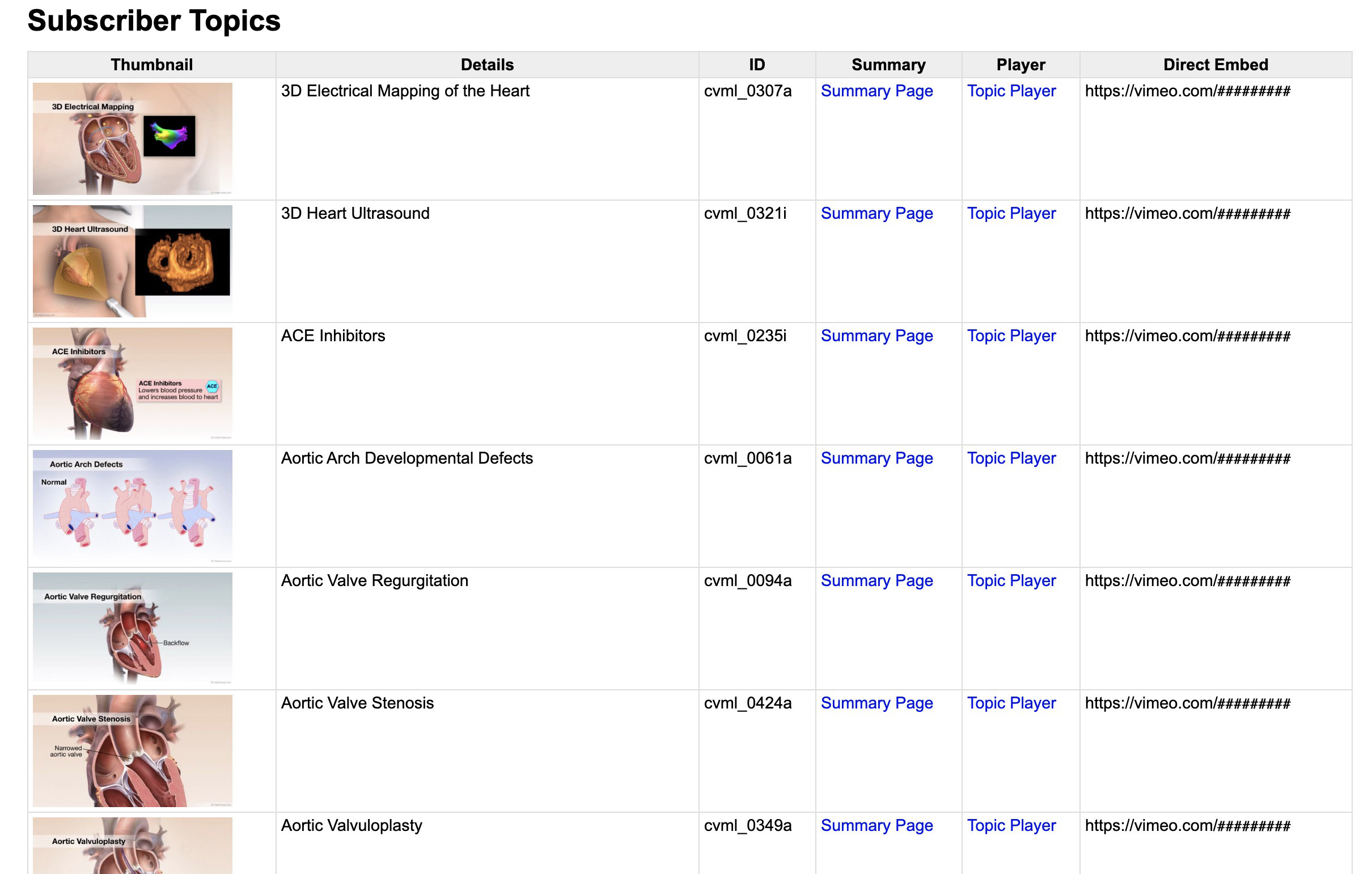Open Topic Player for 3D Electrical Mapping
This screenshot has width=1372, height=874.
click(x=1011, y=91)
